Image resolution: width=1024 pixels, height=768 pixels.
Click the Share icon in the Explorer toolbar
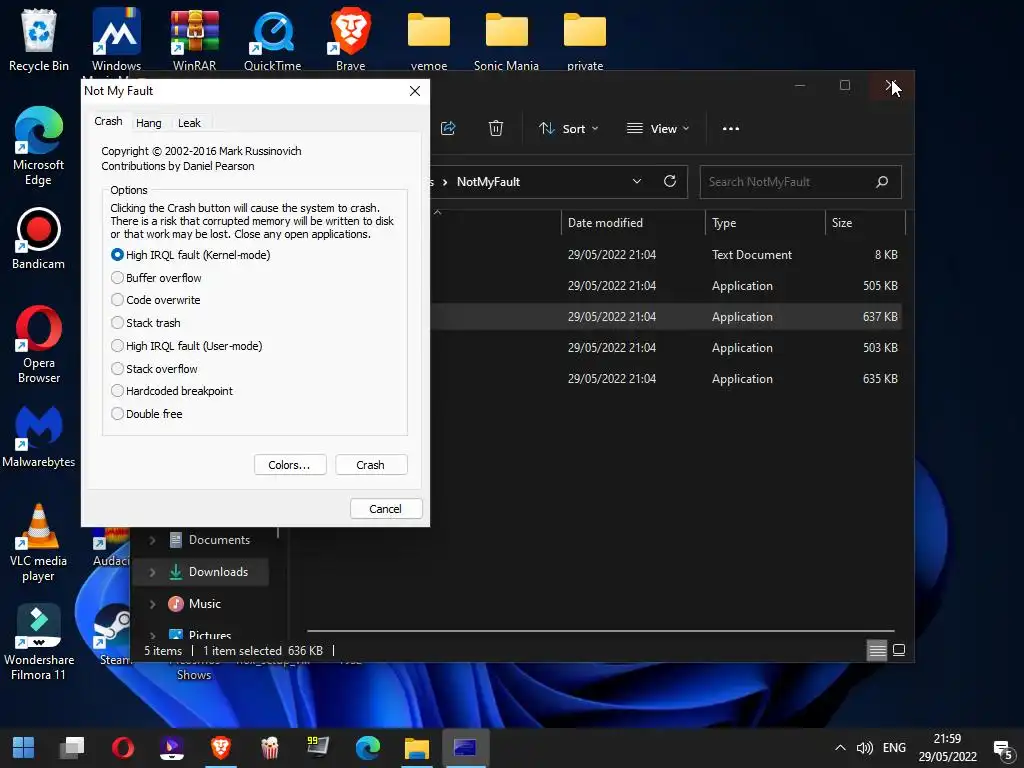click(448, 128)
